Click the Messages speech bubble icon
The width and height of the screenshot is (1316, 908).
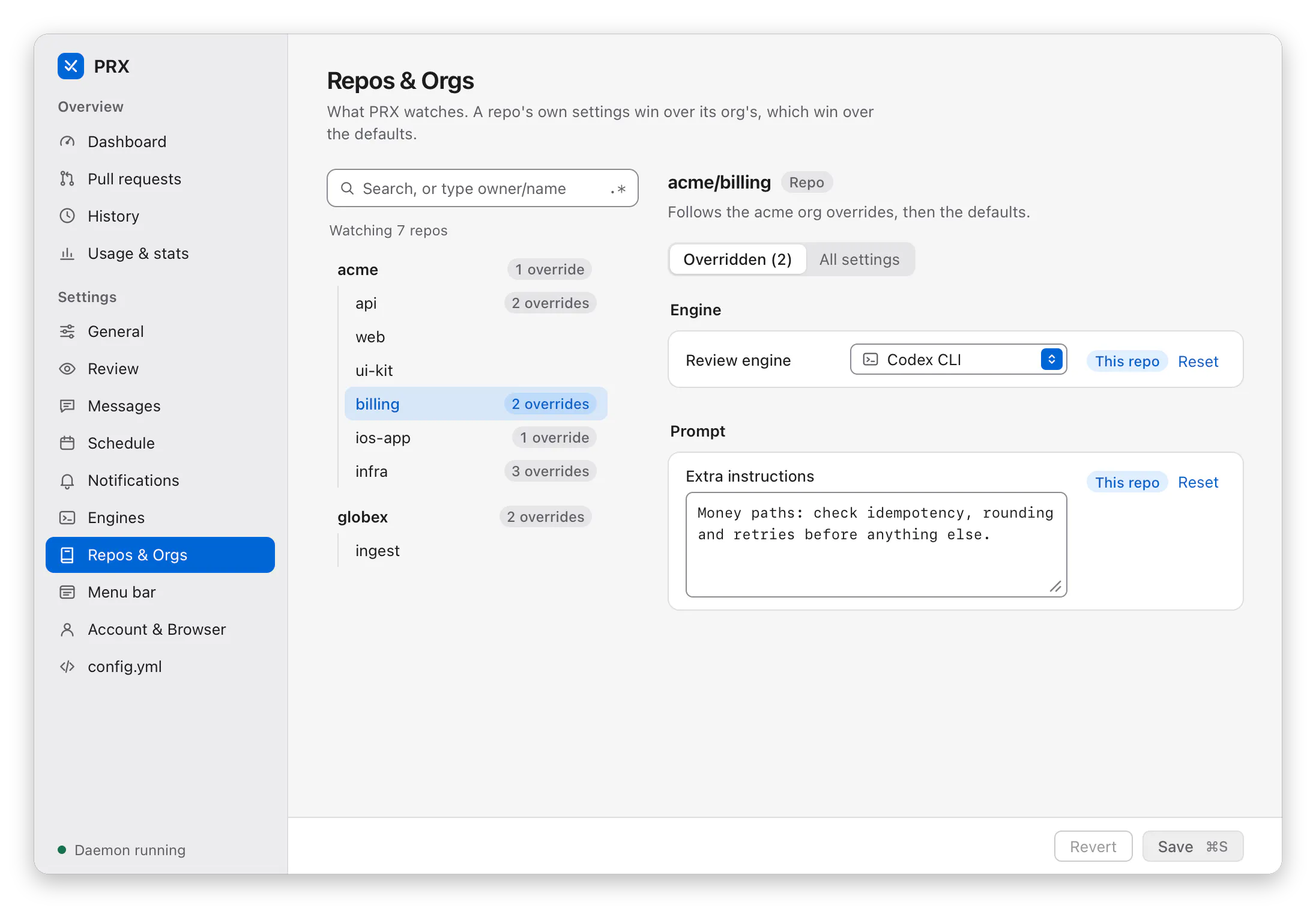pos(67,406)
